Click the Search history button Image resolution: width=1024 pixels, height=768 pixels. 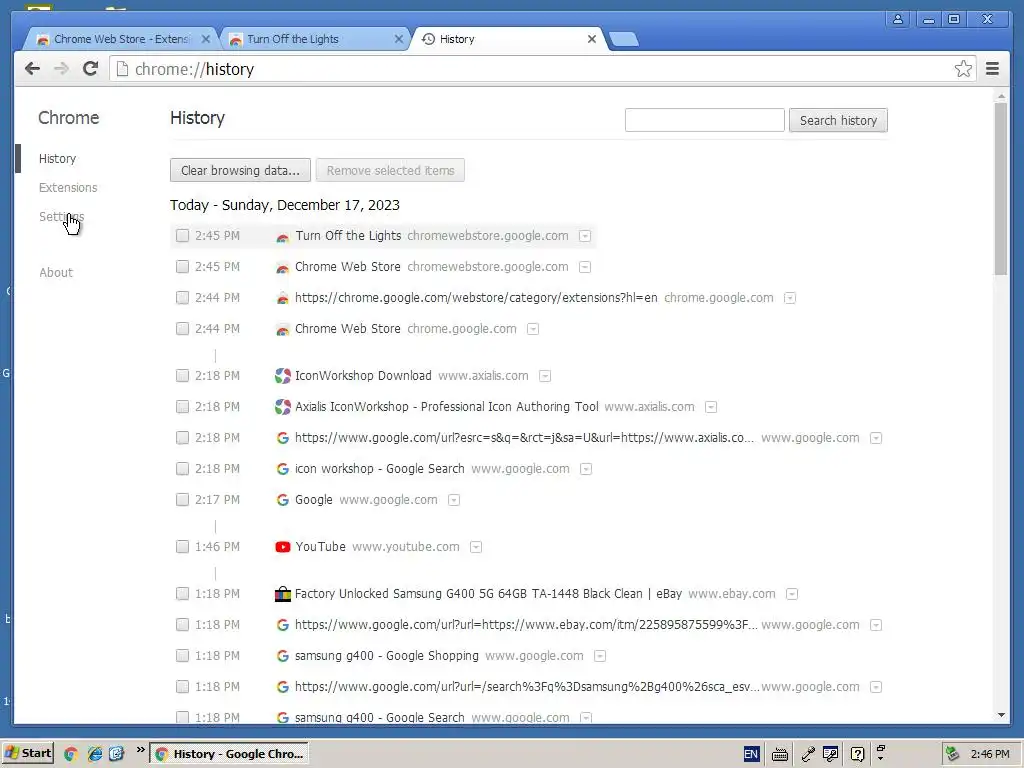tap(838, 120)
